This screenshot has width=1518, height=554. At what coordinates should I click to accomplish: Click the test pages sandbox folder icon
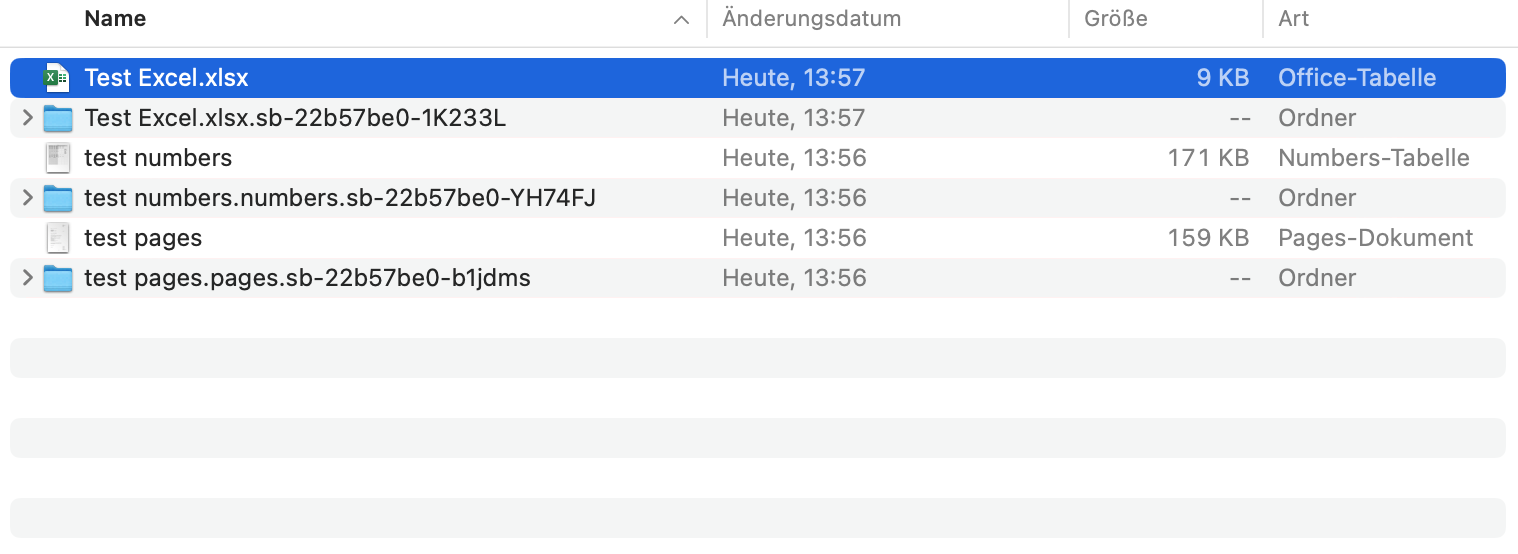[58, 278]
